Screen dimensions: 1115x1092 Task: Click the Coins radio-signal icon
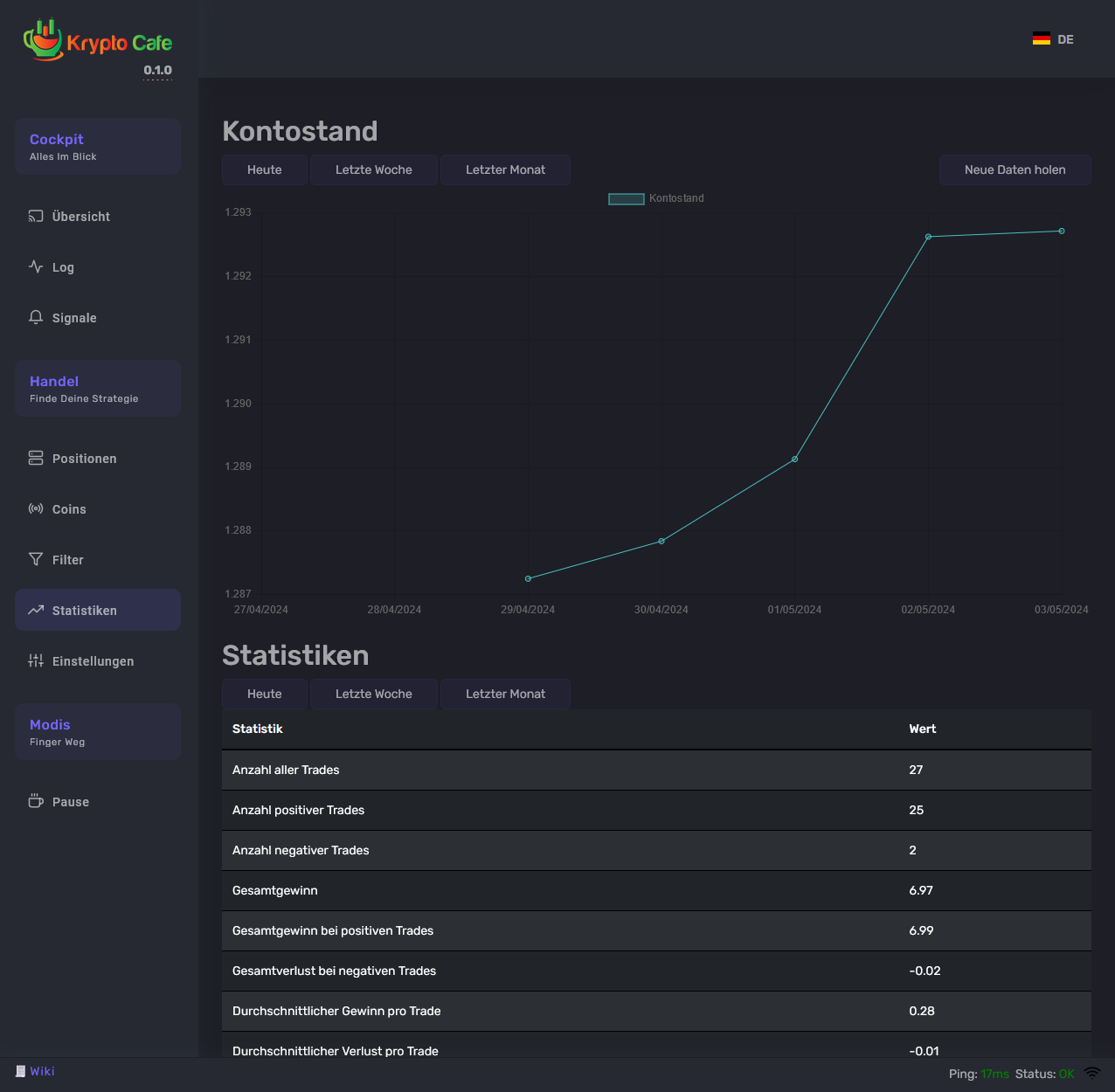[x=36, y=509]
